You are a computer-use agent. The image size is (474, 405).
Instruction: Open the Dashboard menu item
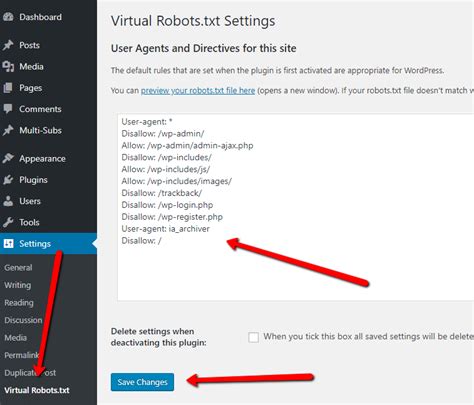pyautogui.click(x=48, y=17)
